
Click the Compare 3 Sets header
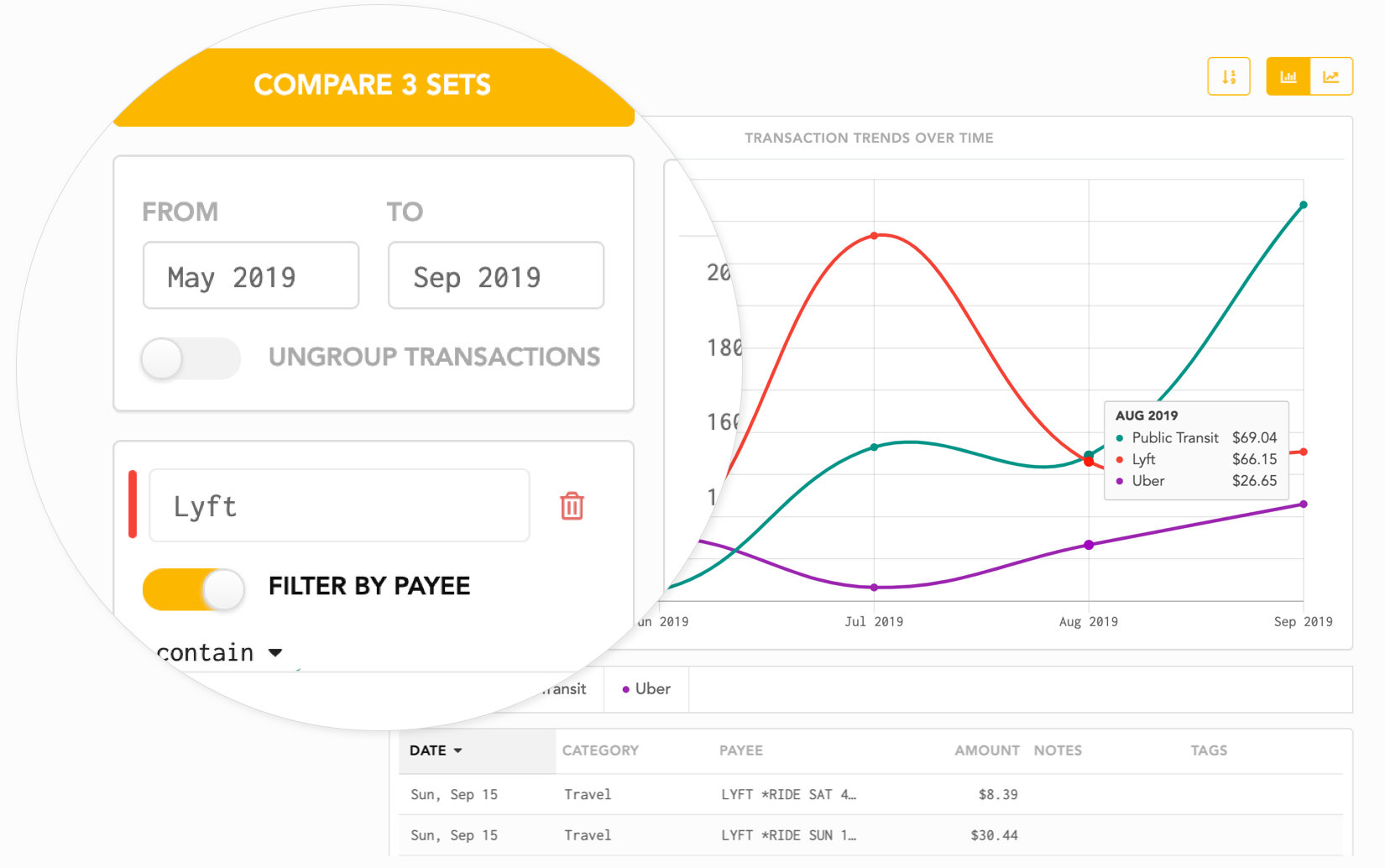[373, 86]
